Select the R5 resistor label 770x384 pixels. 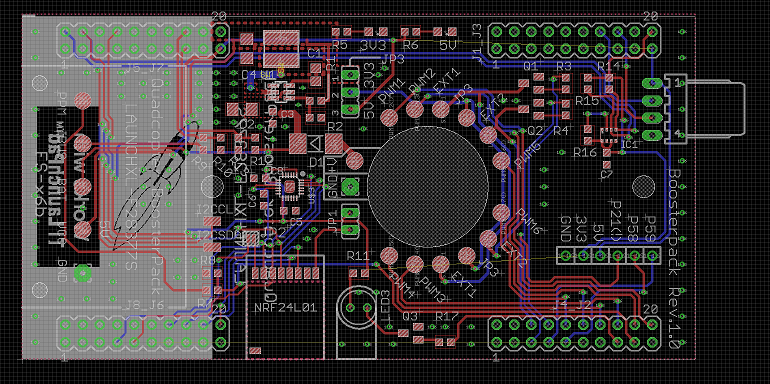(x=340, y=45)
